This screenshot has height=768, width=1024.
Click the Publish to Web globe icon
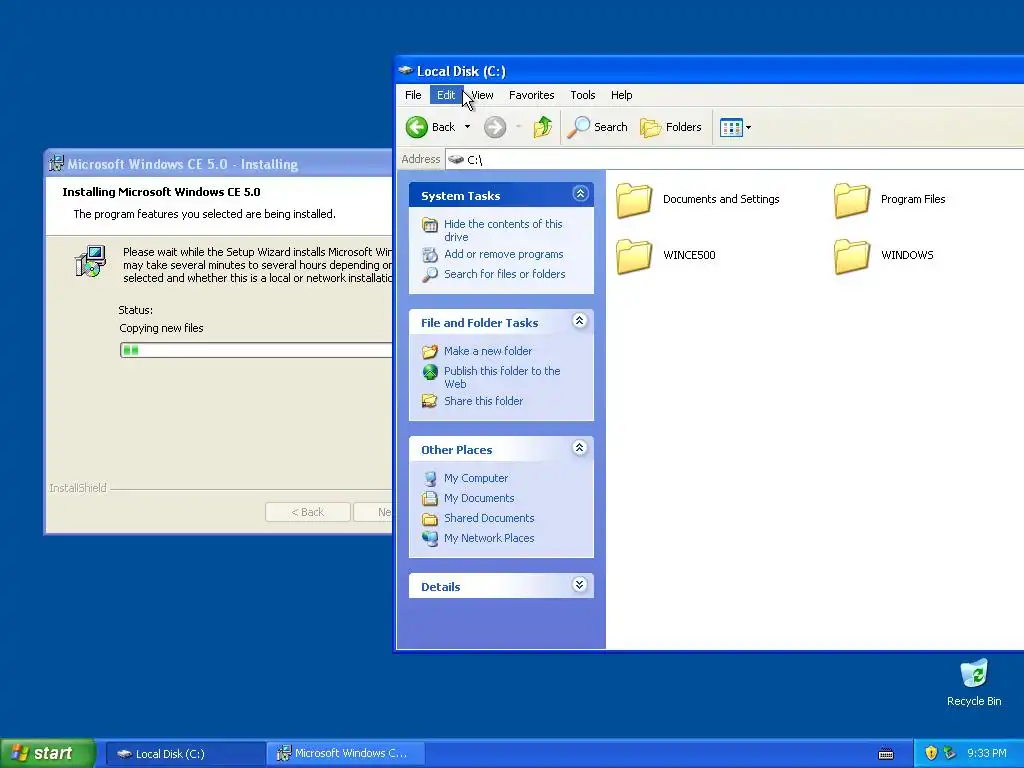pos(430,372)
